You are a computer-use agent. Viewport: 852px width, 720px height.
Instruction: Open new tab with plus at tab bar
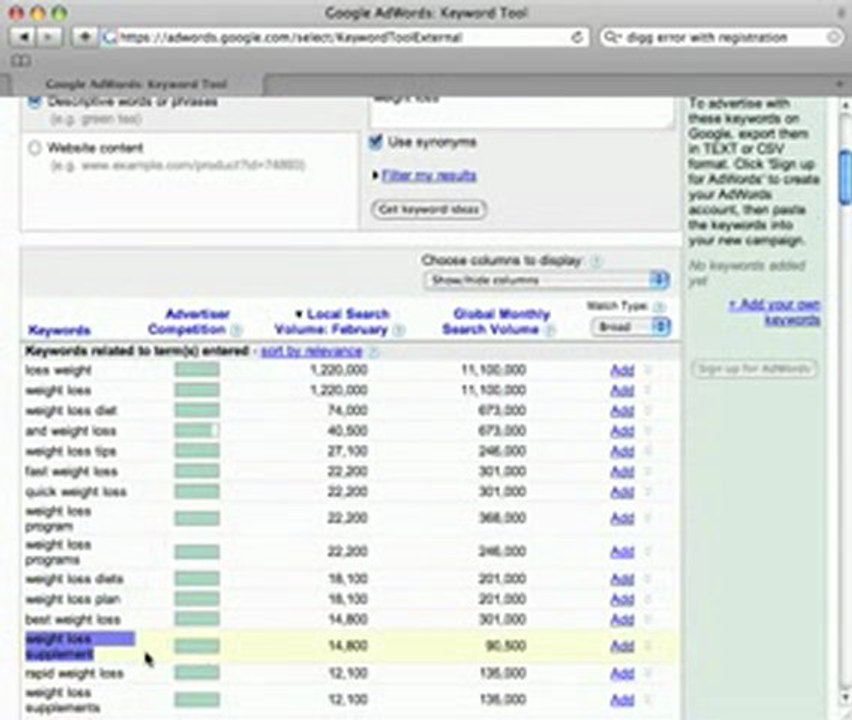tap(840, 84)
